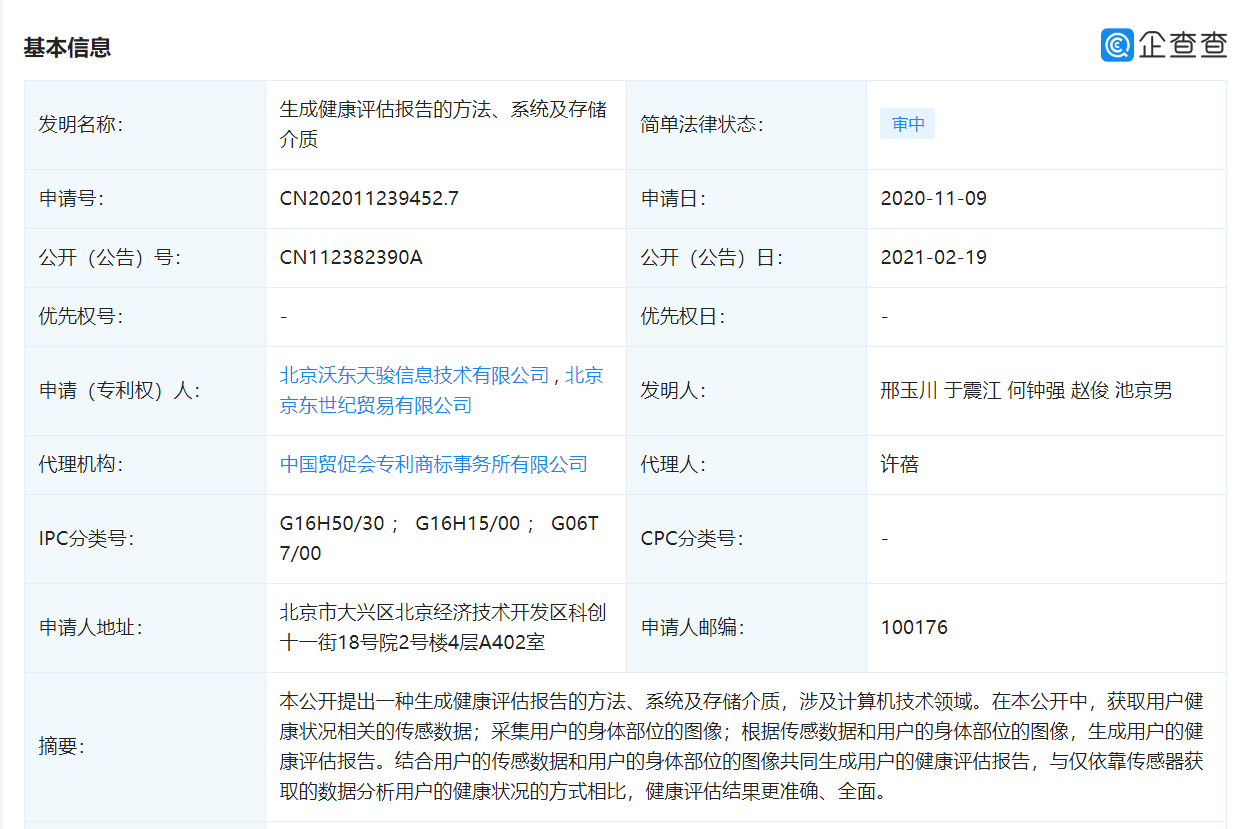Click agent name 许蓓

900,465
